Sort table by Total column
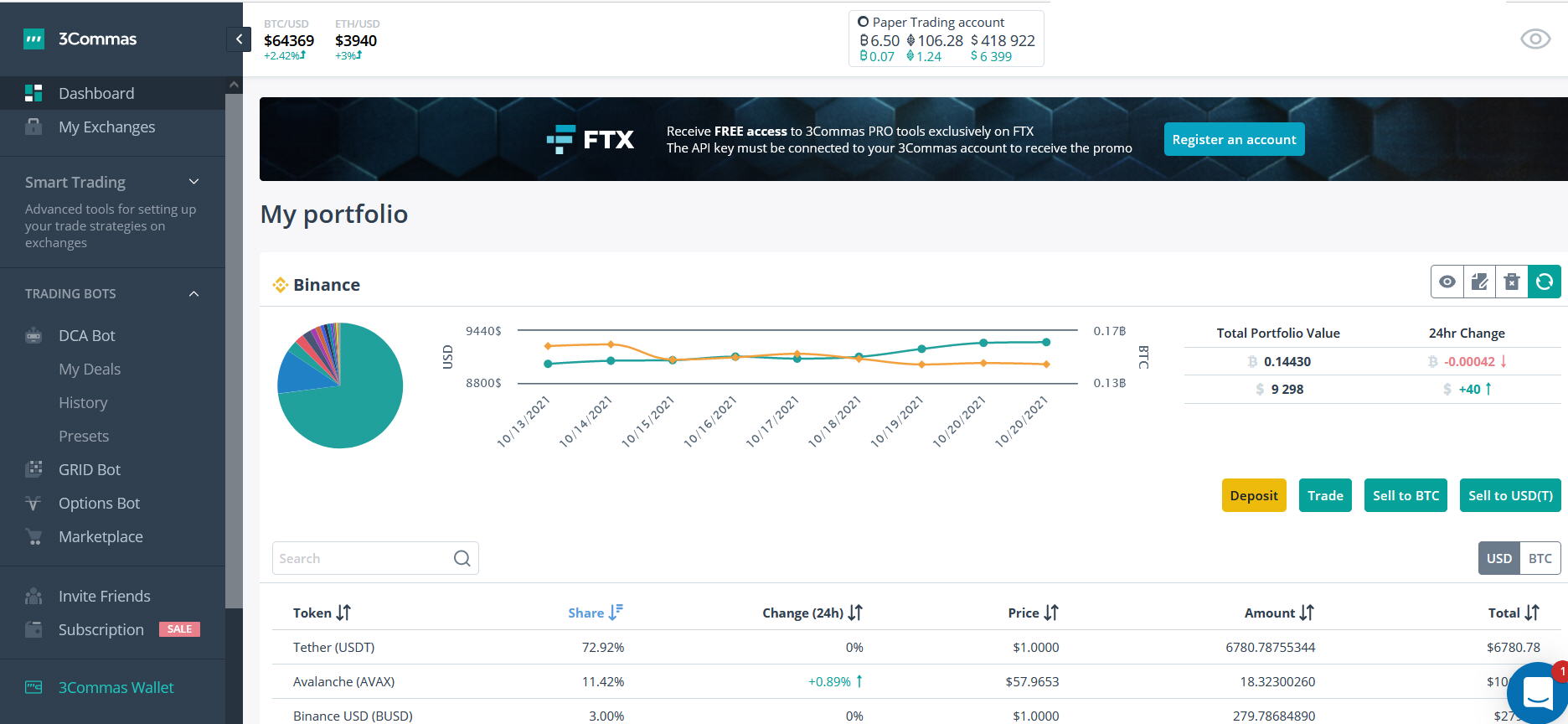 [1514, 613]
